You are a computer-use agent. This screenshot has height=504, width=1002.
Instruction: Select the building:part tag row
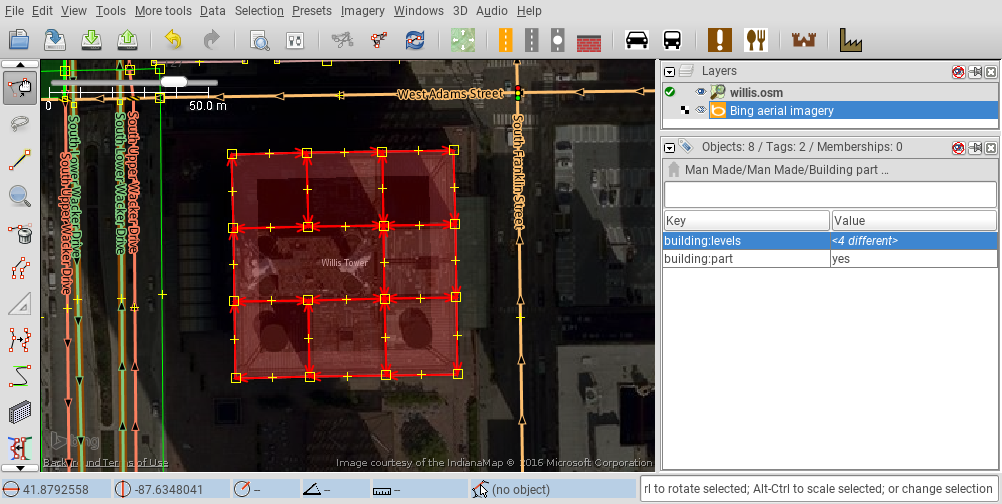pos(830,259)
